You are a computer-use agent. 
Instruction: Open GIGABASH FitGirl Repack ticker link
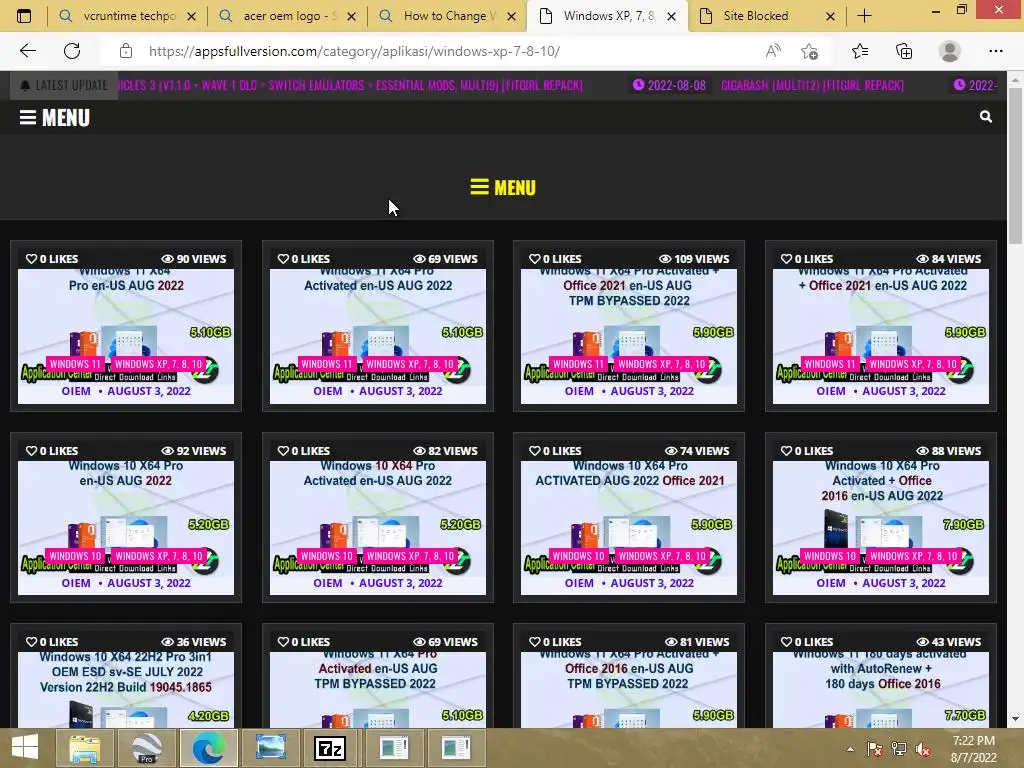[812, 85]
